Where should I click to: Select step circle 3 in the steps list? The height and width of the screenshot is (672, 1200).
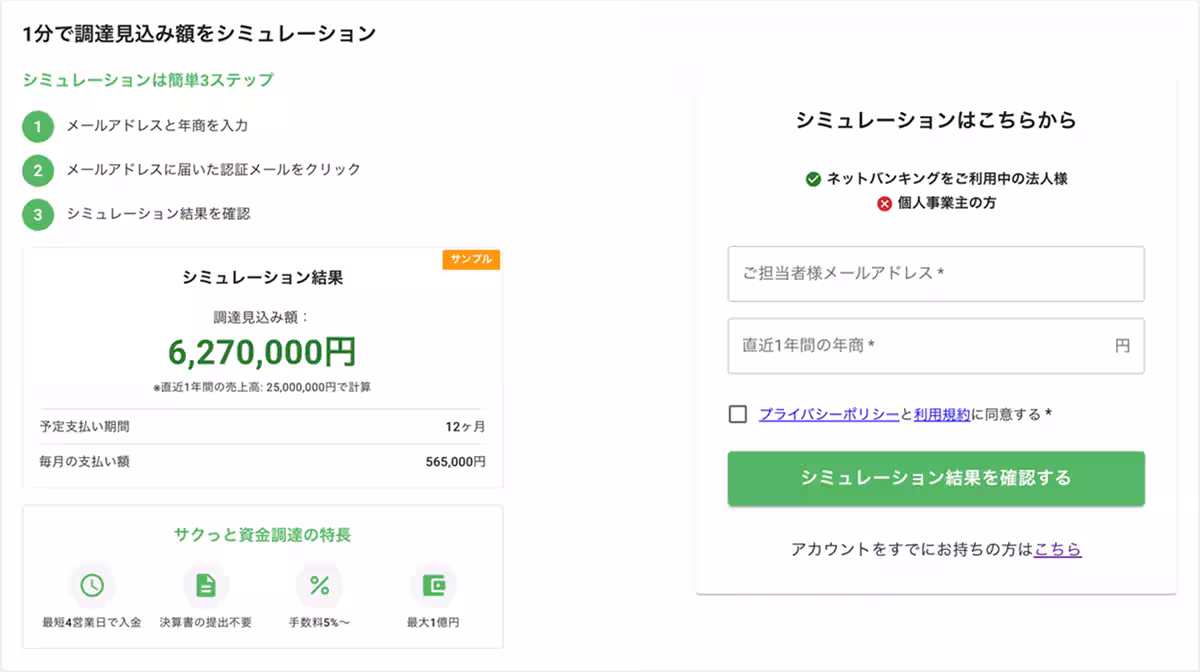[x=37, y=214]
